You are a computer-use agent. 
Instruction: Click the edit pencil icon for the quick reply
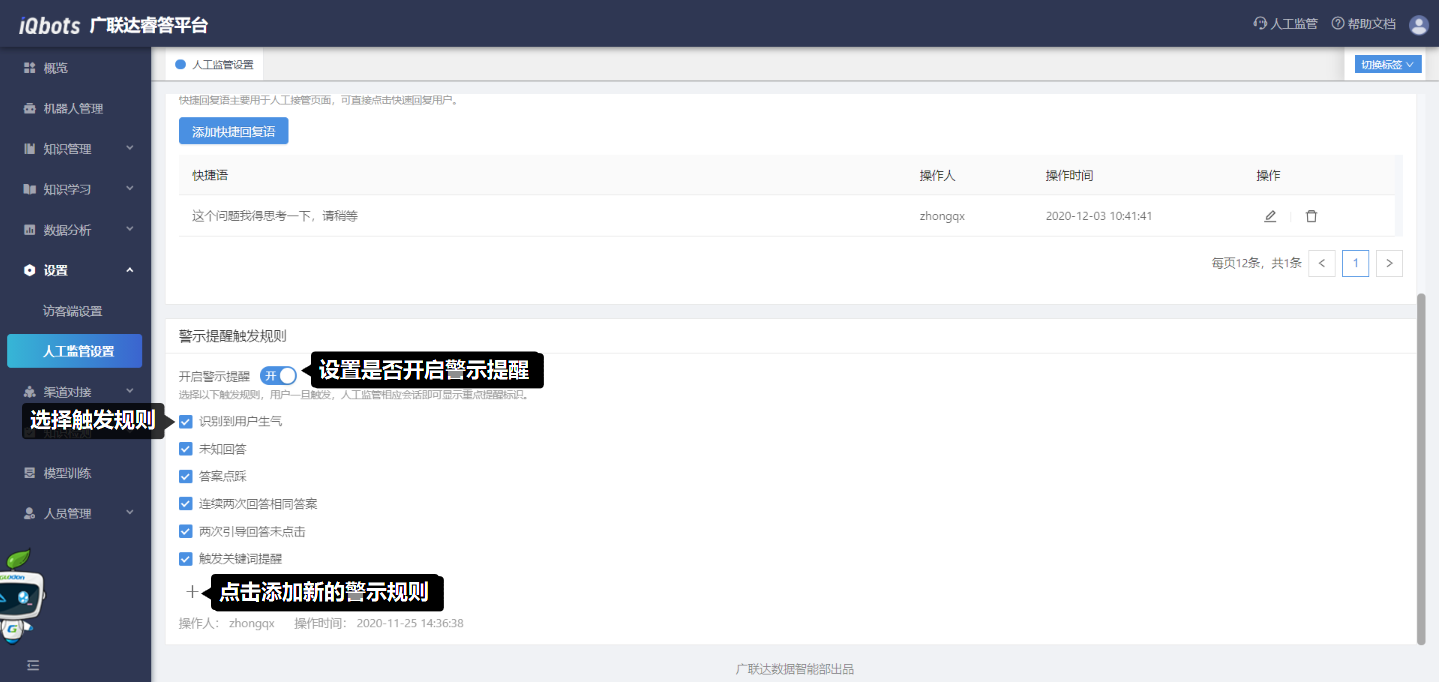(x=1270, y=216)
